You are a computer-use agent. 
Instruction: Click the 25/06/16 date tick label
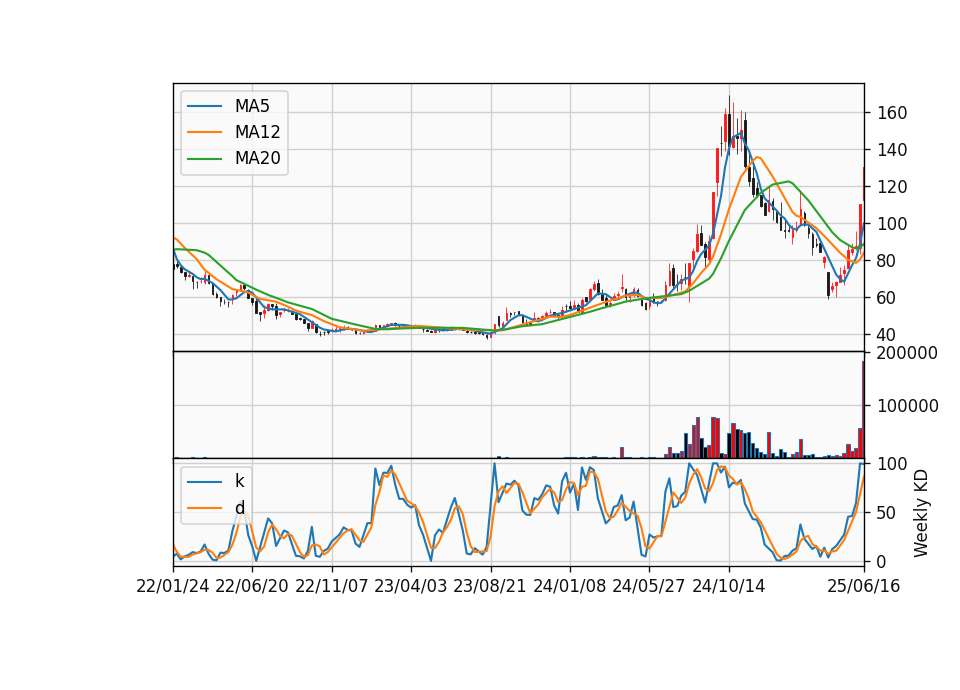point(864,586)
